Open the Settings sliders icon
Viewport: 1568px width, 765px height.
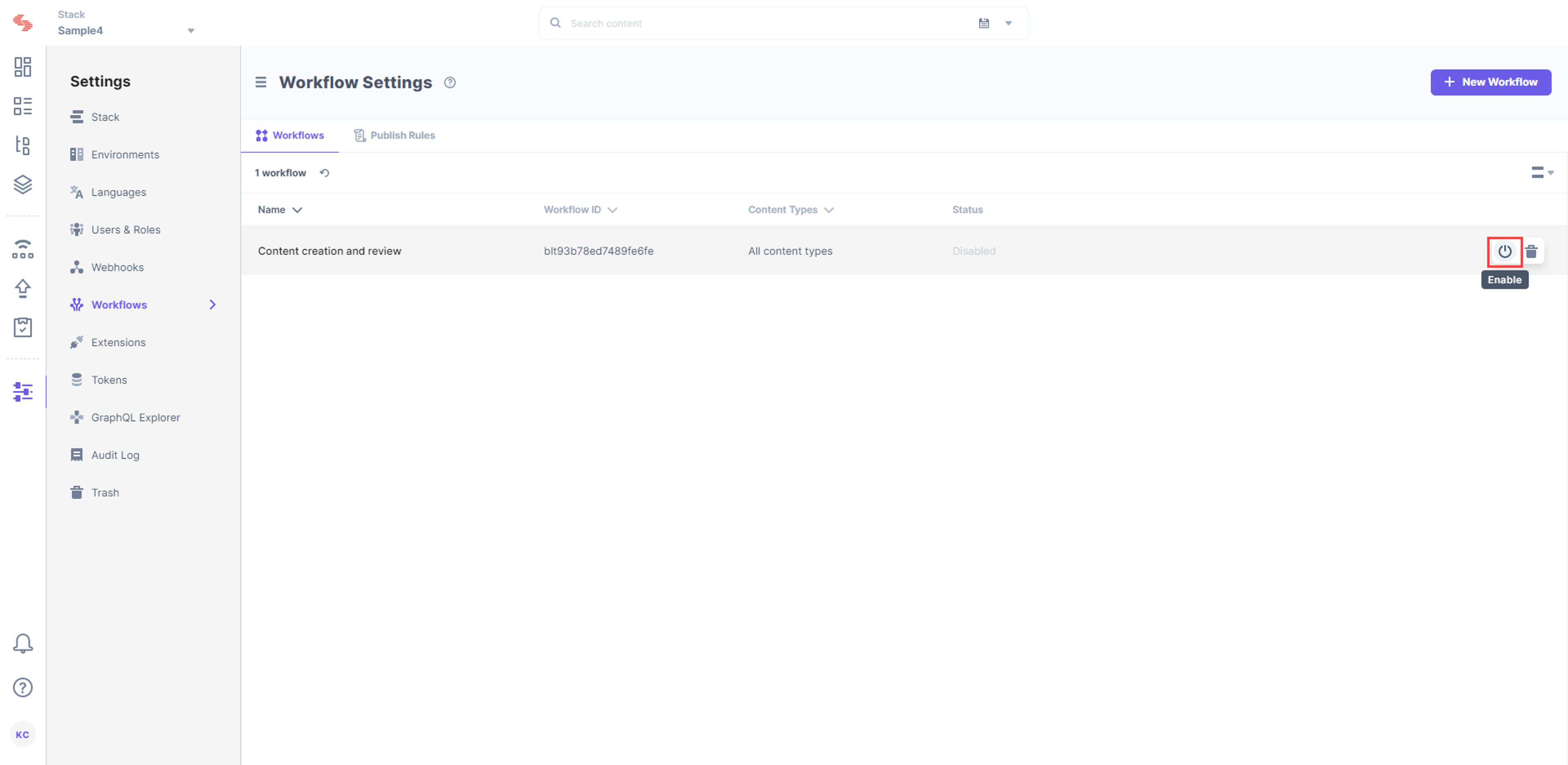tap(22, 392)
